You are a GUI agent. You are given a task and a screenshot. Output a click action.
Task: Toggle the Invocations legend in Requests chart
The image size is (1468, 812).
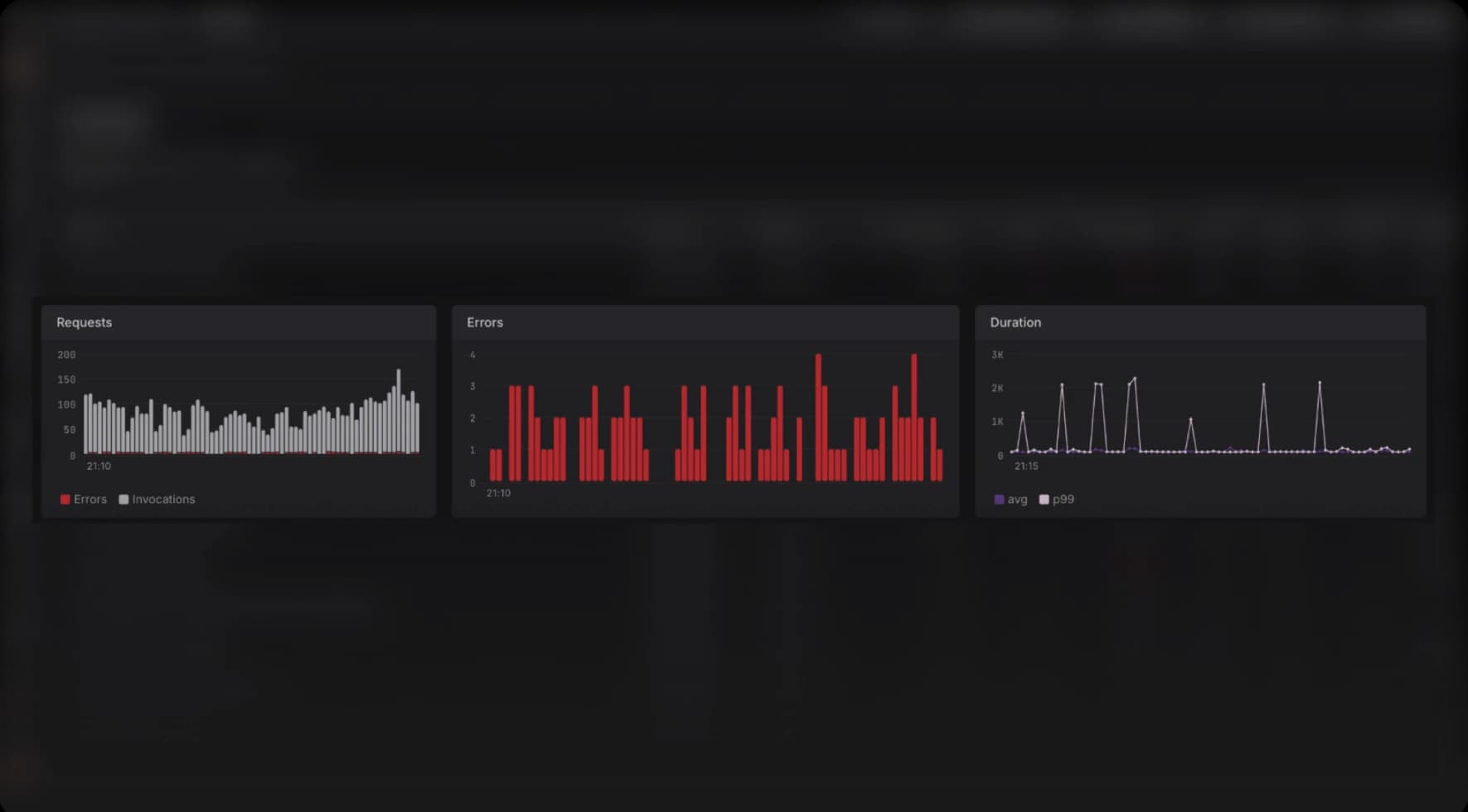157,500
